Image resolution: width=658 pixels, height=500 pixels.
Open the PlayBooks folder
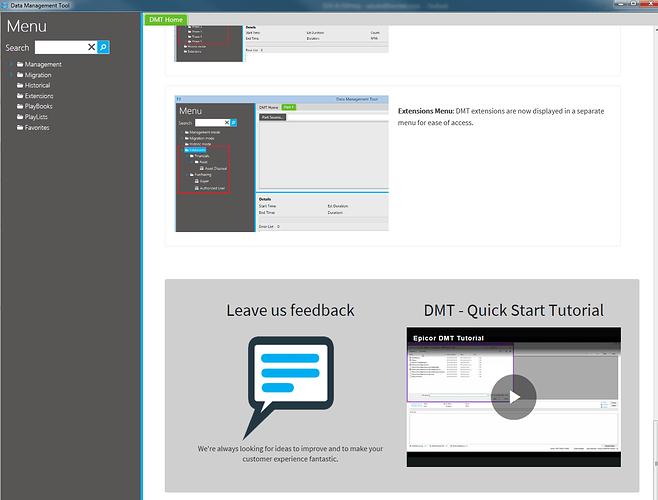click(x=38, y=106)
